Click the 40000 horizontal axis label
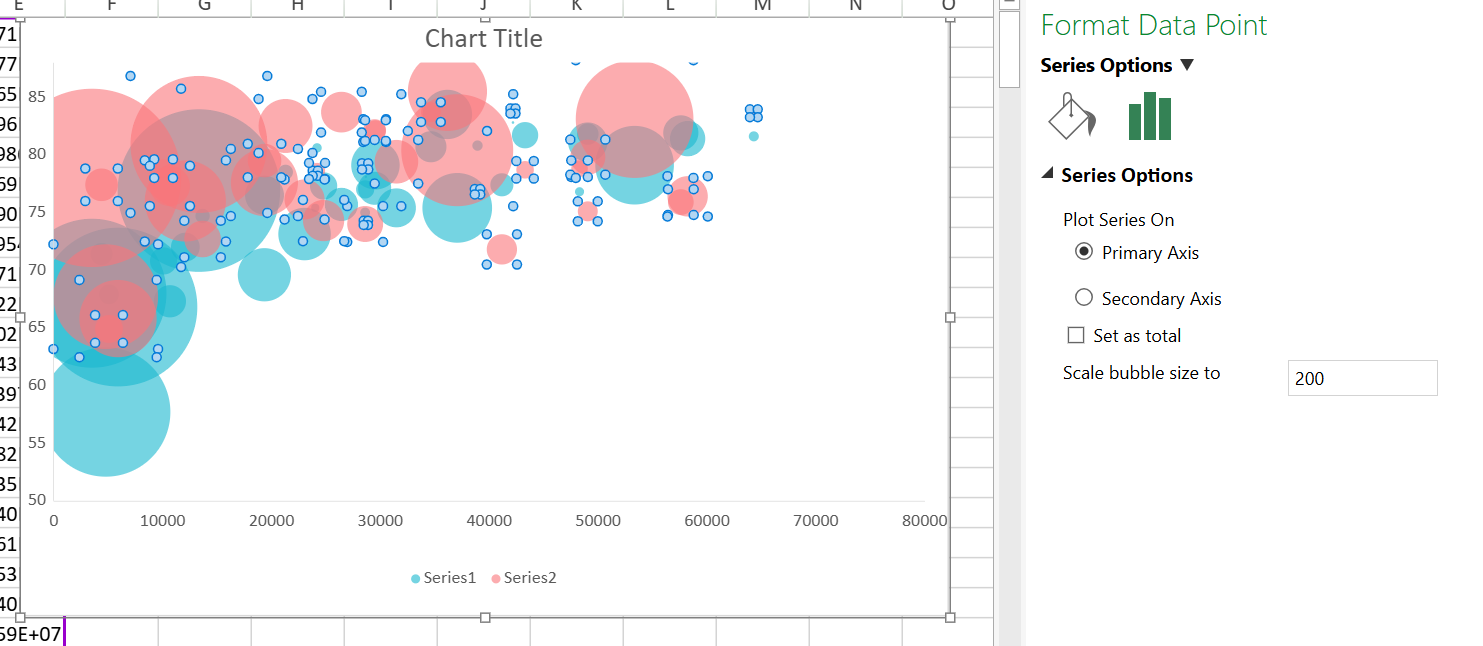 tap(488, 521)
